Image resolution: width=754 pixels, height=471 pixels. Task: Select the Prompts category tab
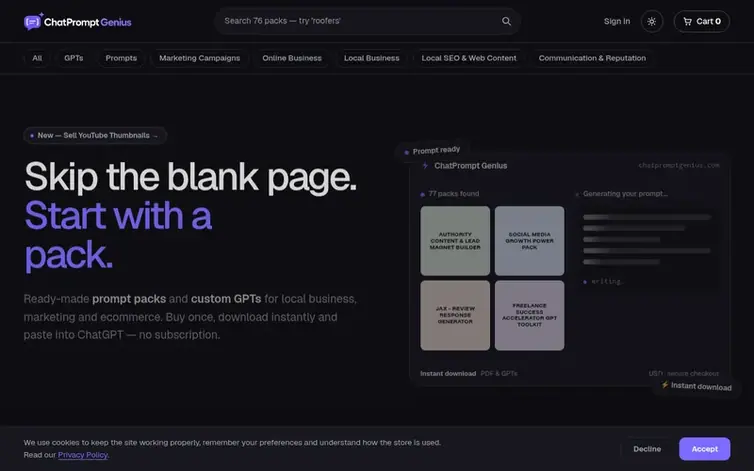121,58
